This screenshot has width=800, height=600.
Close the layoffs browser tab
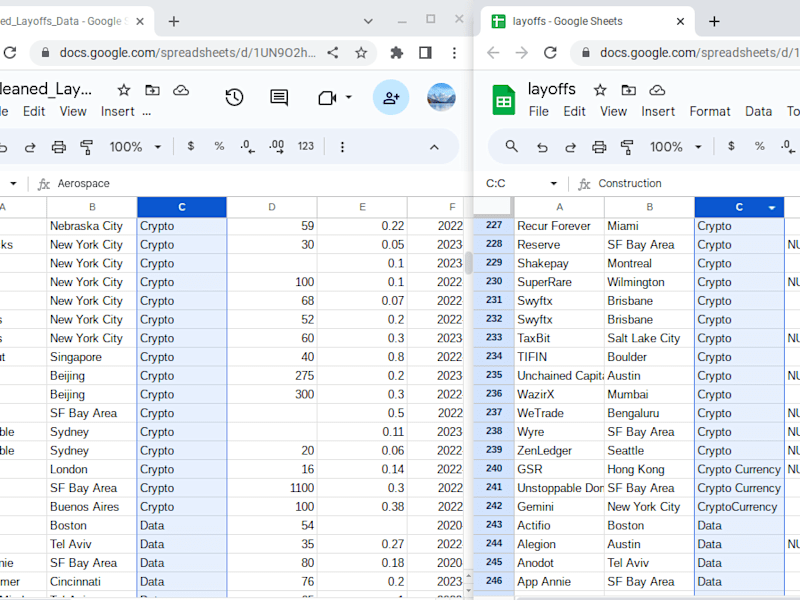point(680,21)
